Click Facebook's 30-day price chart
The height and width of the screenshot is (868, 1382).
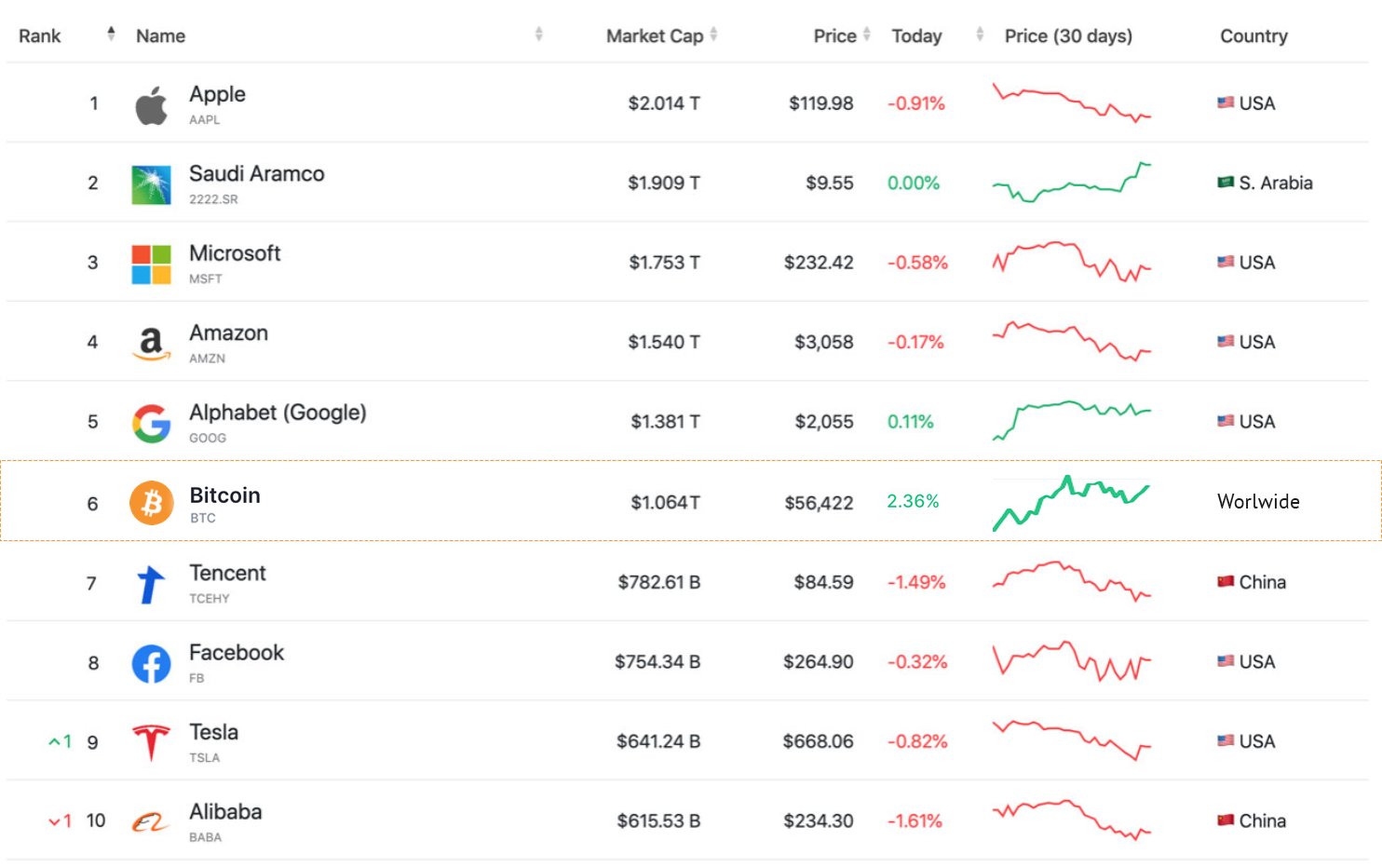click(1072, 661)
